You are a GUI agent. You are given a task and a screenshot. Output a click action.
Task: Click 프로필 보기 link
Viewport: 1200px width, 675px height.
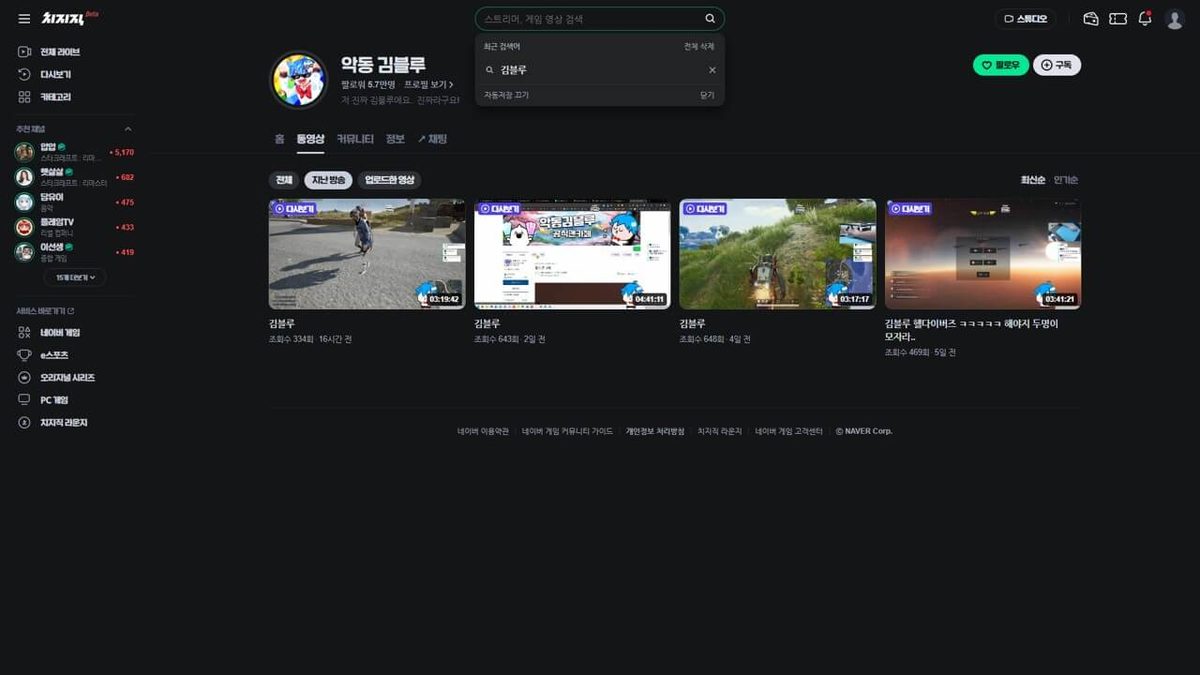point(428,85)
